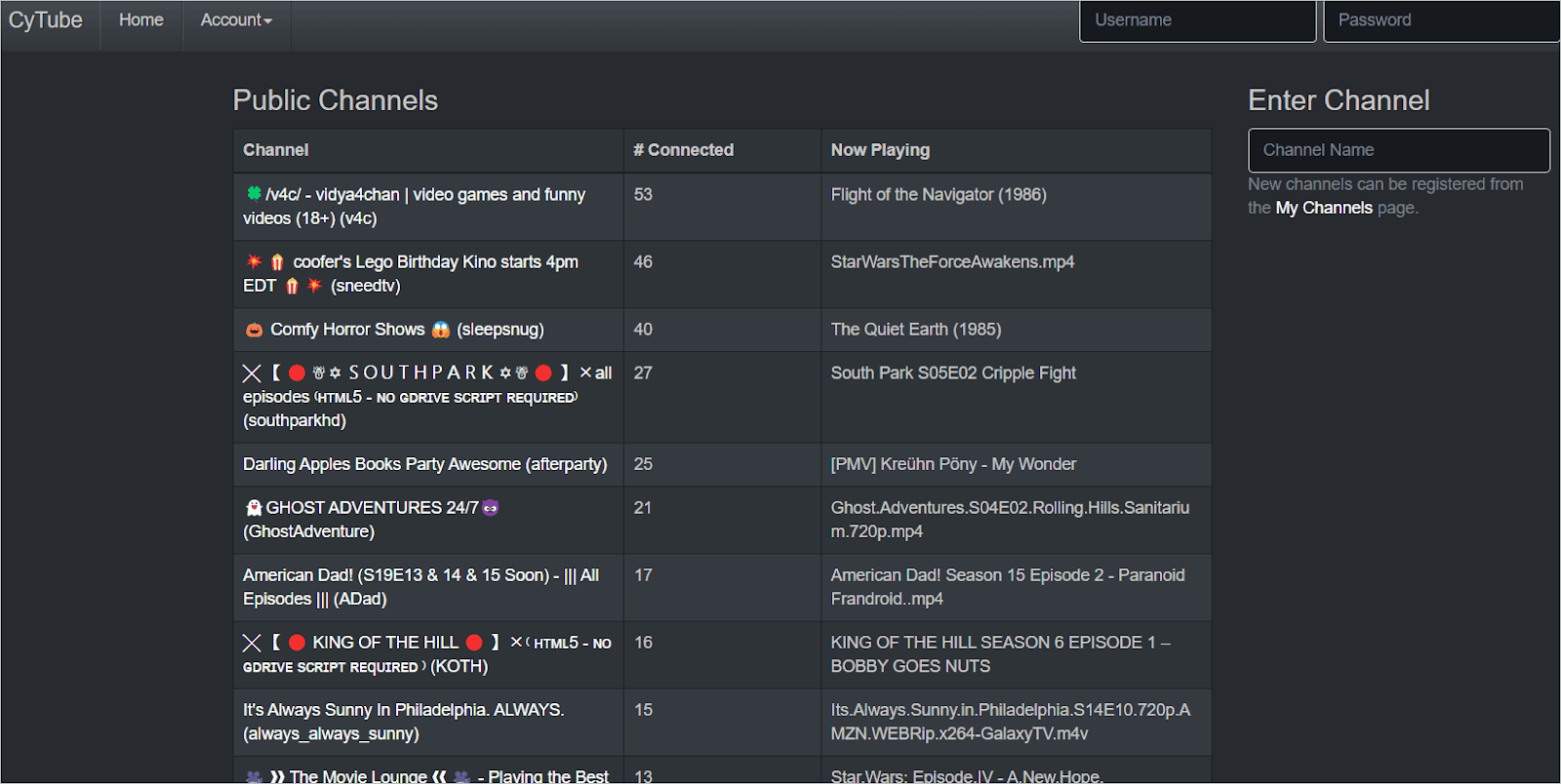Click the Channel Name input box
Viewport: 1561px width, 784px height.
(1398, 150)
